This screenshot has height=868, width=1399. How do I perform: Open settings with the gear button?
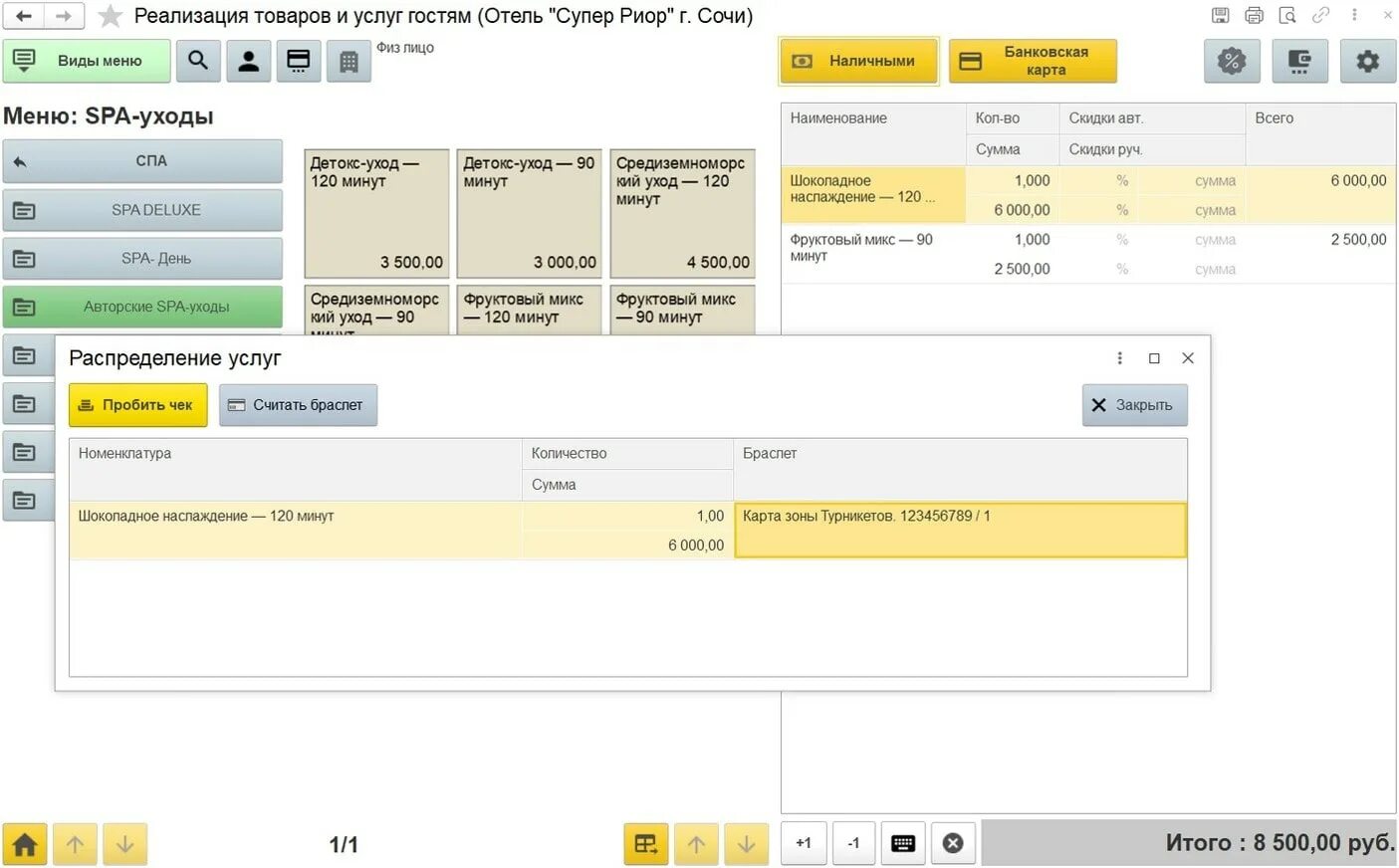coord(1368,61)
